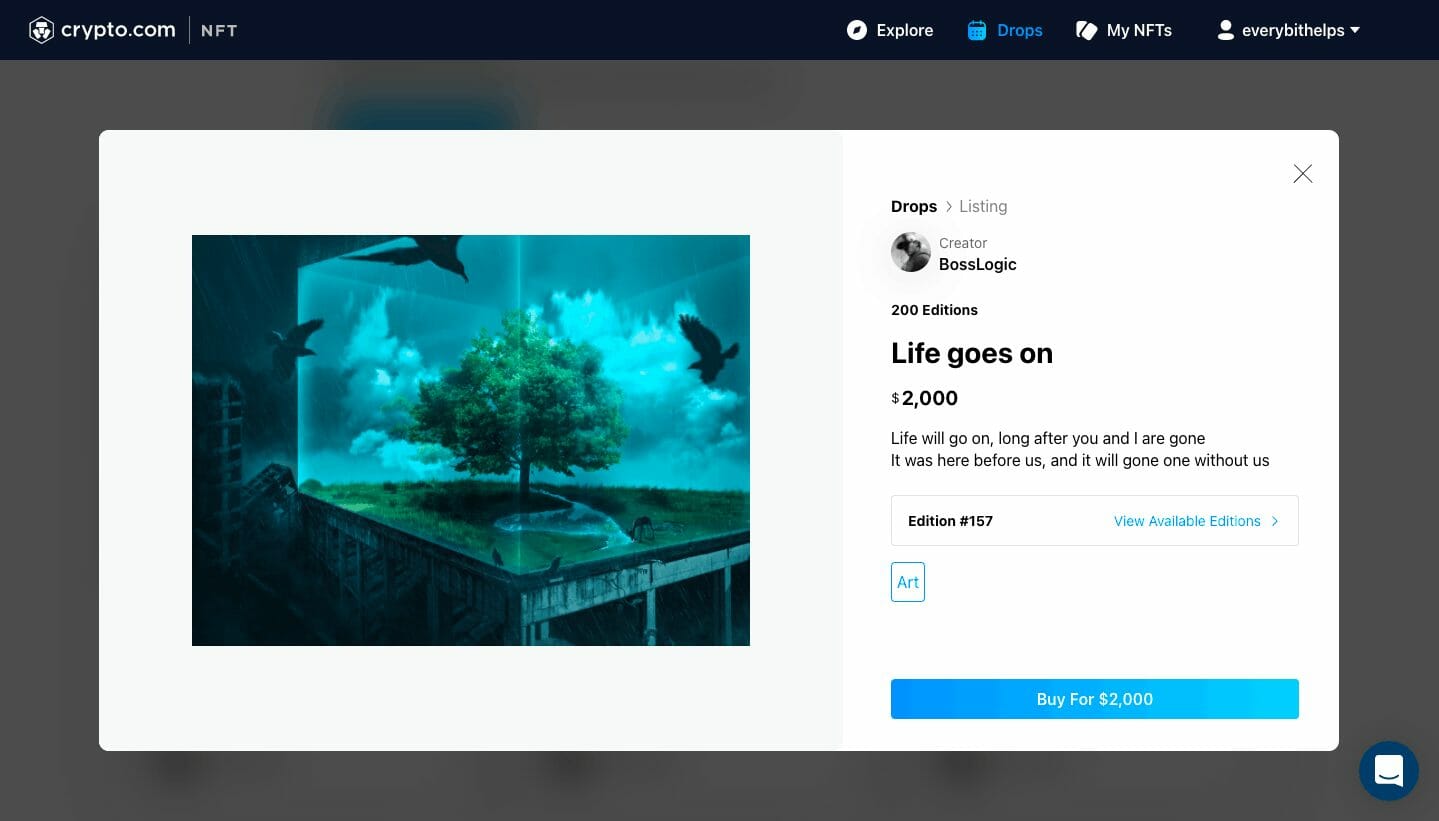Screen dimensions: 1439x821
Task: Click the Buy For $2,000 button
Action: pyautogui.click(x=1095, y=699)
